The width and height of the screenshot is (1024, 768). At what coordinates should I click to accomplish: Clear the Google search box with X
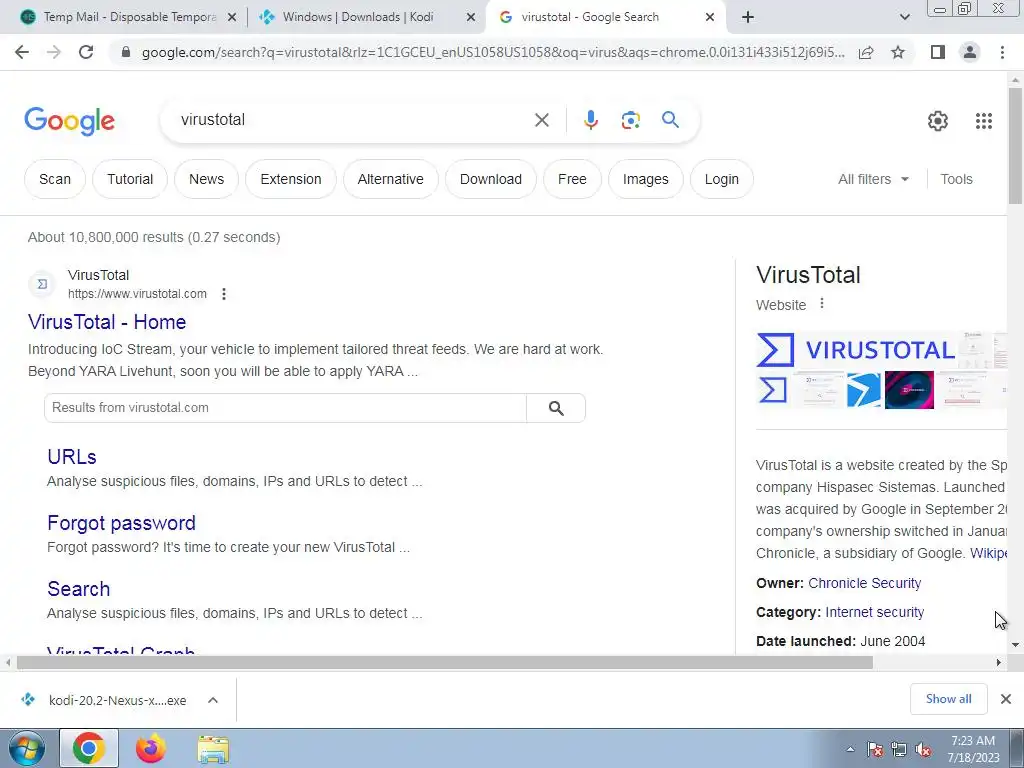click(541, 120)
